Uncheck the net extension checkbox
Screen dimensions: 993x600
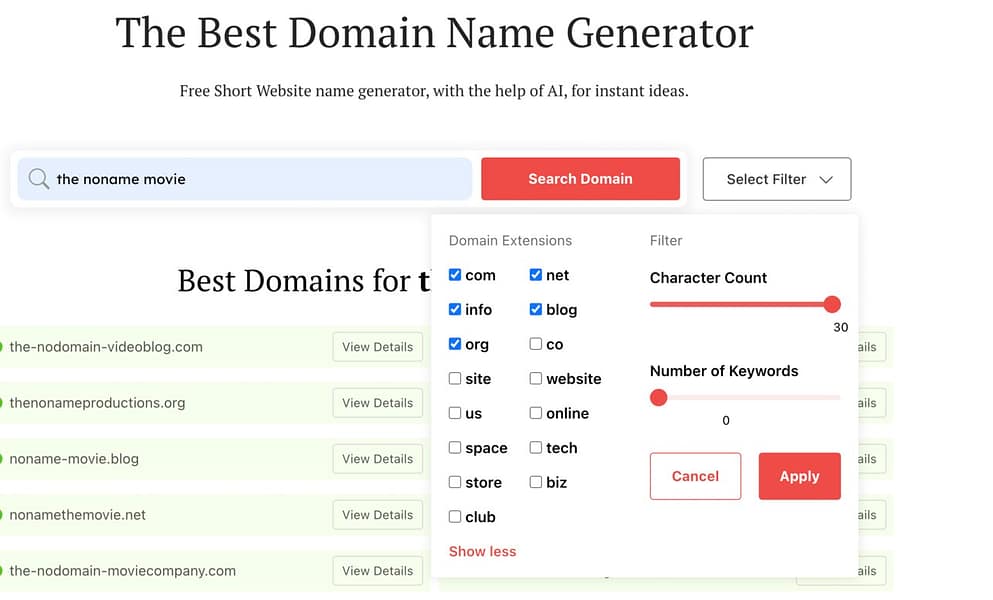(x=536, y=275)
